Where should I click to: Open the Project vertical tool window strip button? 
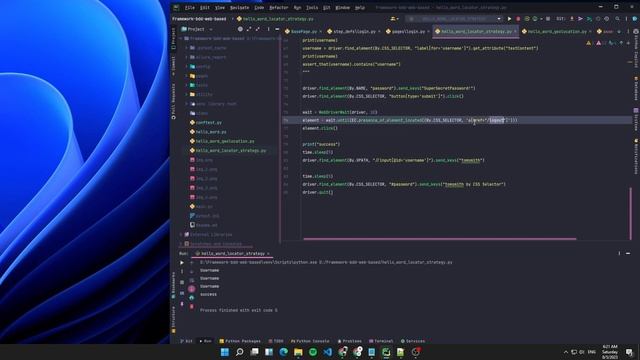point(173,39)
